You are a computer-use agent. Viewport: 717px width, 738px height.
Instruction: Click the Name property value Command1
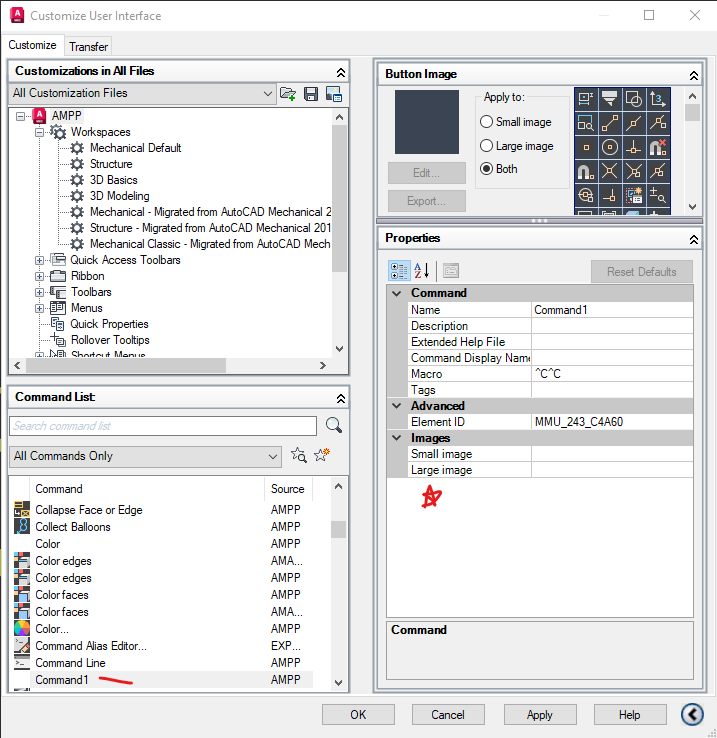[612, 310]
